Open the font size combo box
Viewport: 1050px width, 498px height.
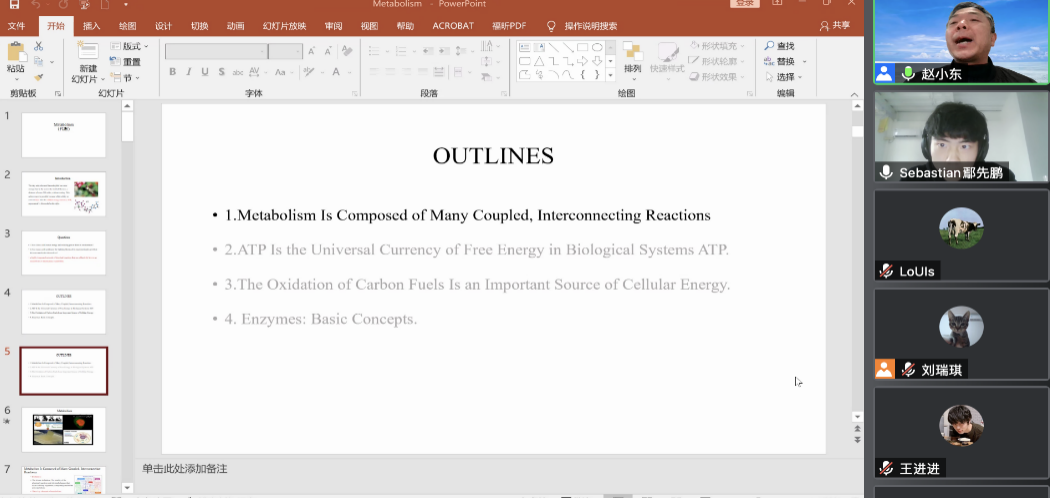click(x=285, y=52)
